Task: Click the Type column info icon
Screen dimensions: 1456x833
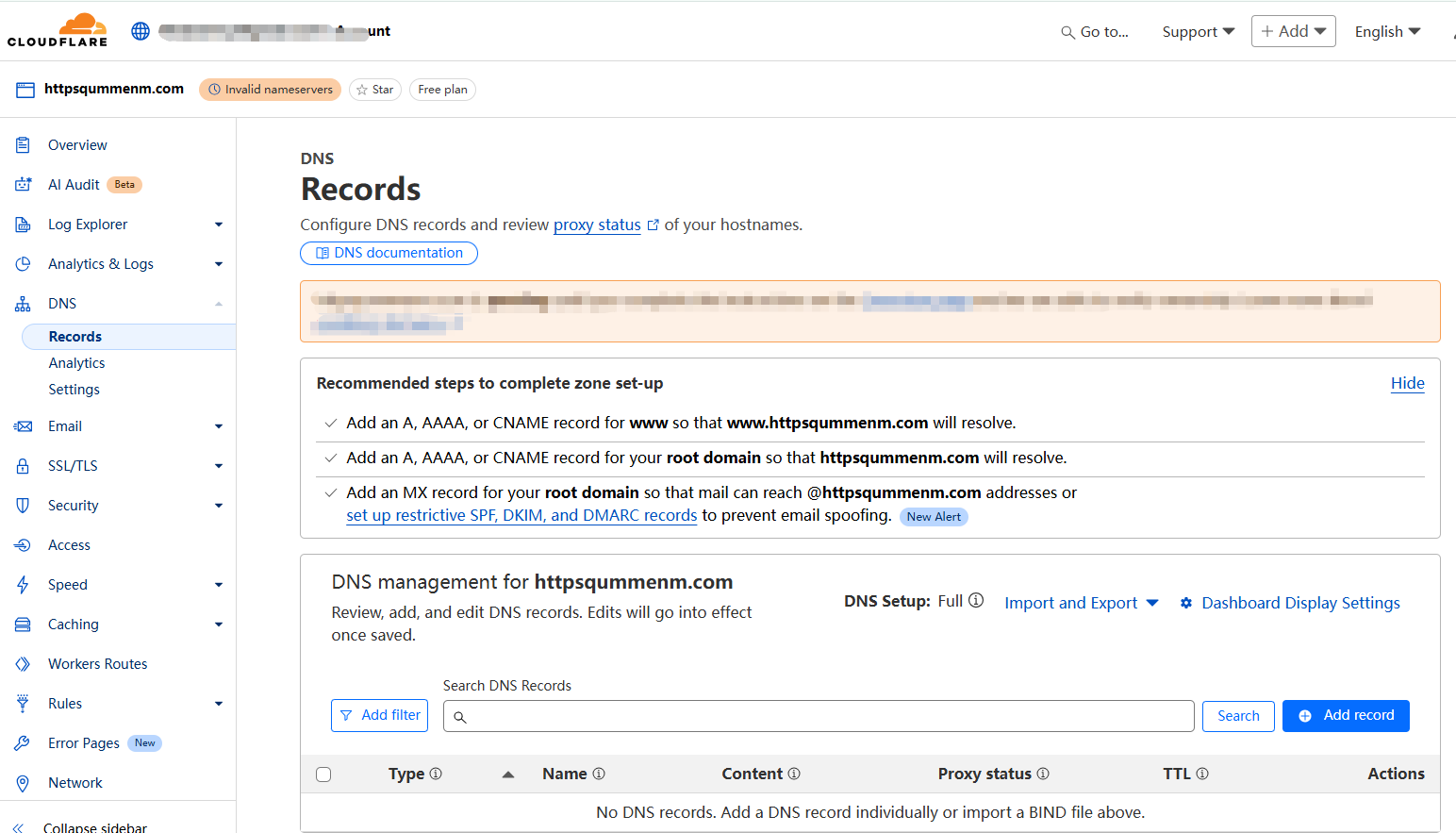Action: tap(436, 774)
